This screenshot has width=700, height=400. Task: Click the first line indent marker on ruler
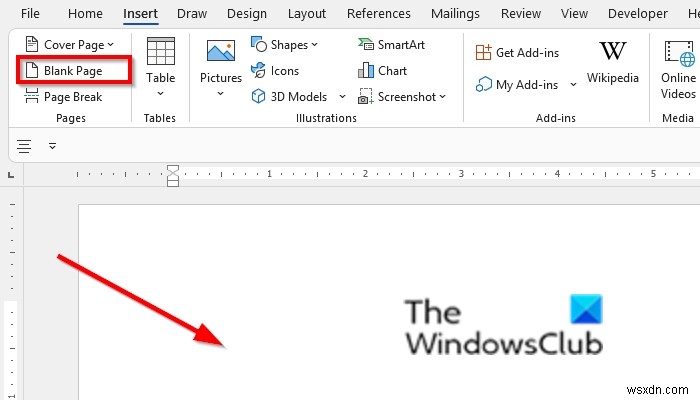173,169
